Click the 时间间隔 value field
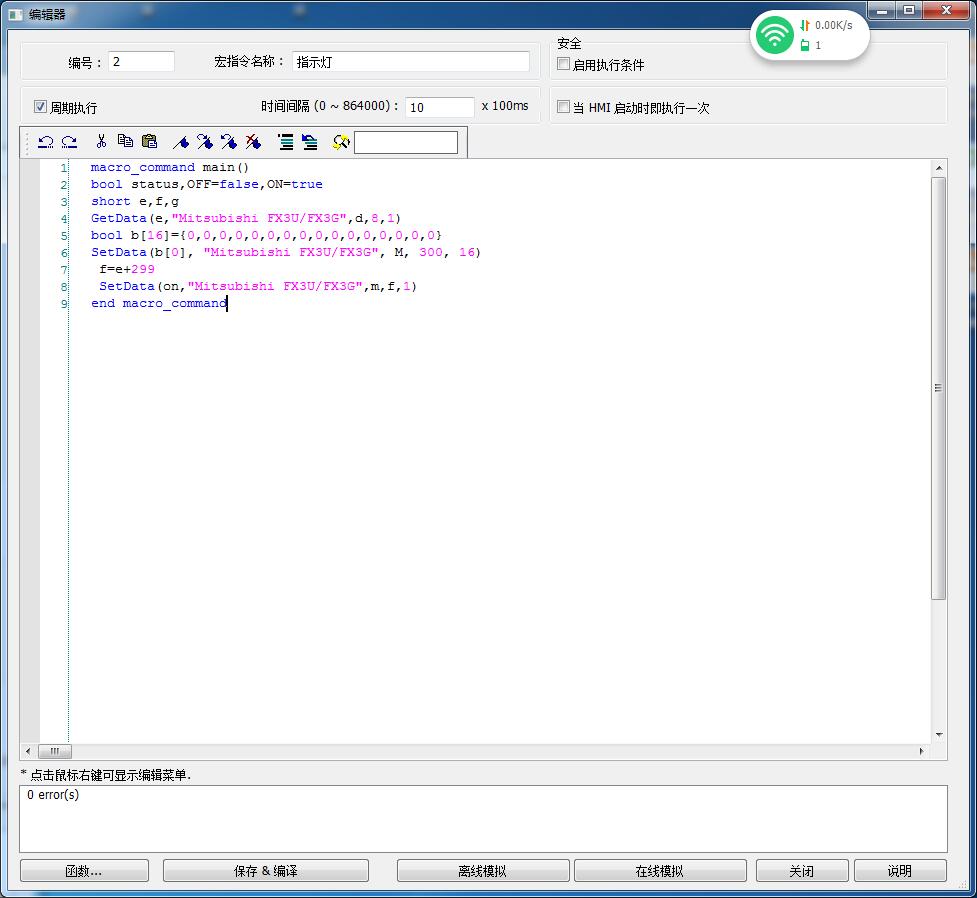Screen dimensions: 977x898 439,107
